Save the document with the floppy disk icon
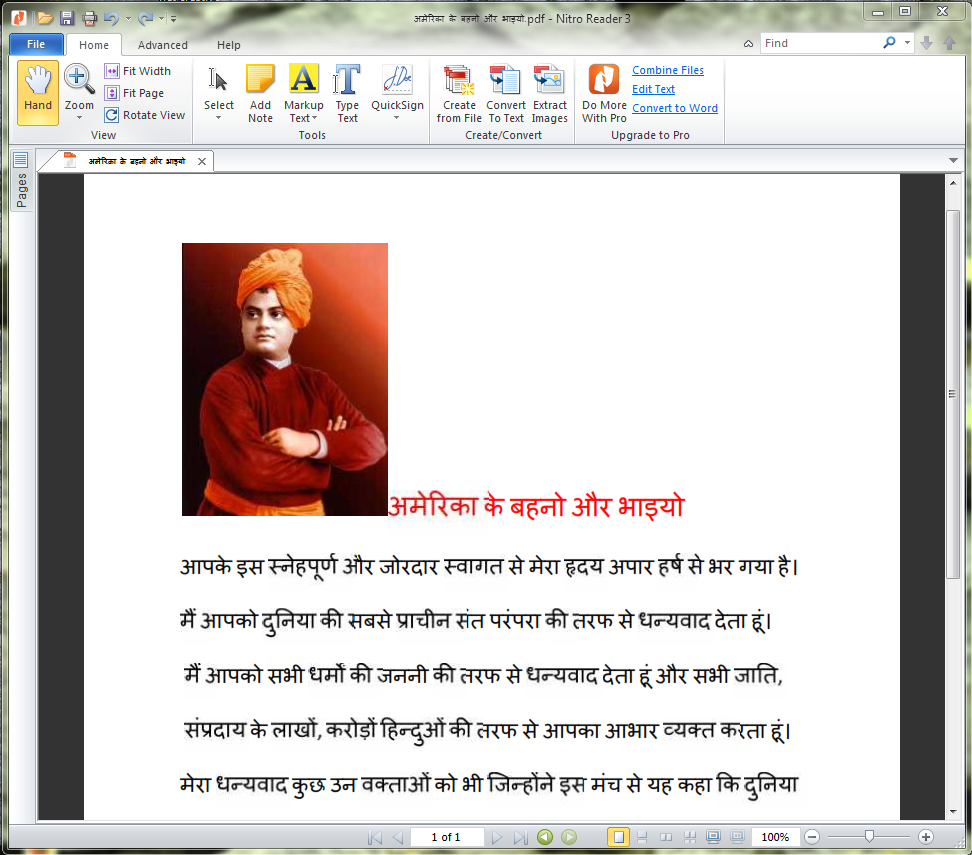Viewport: 972px width, 855px height. tap(67, 19)
